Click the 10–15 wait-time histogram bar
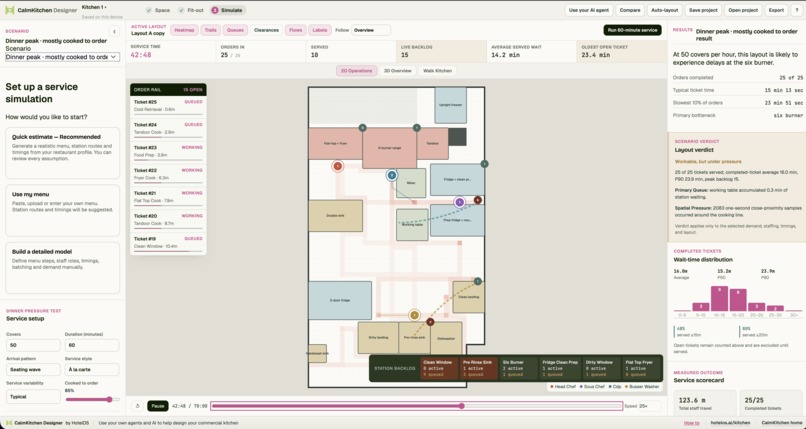This screenshot has width=806, height=429. pyautogui.click(x=719, y=299)
